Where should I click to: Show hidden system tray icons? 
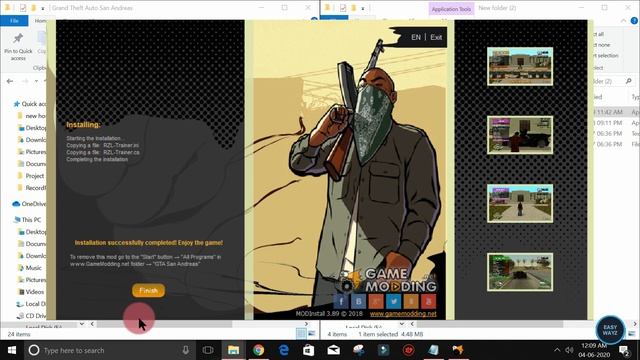557,350
